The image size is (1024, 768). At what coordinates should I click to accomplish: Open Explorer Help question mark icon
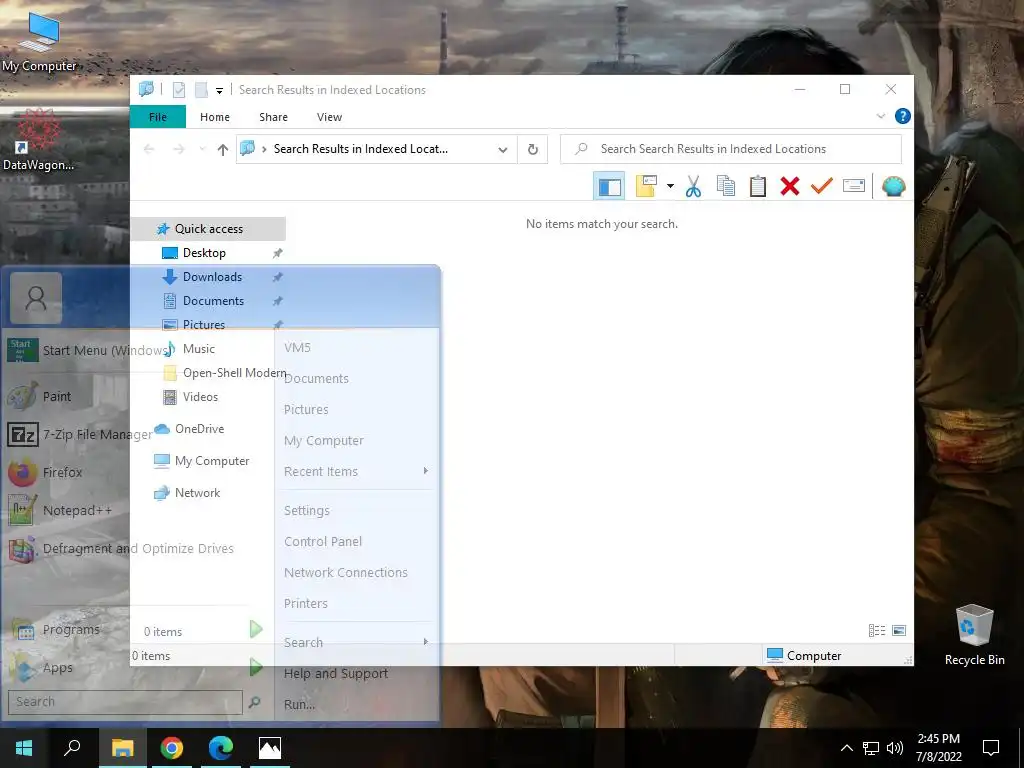[x=903, y=116]
